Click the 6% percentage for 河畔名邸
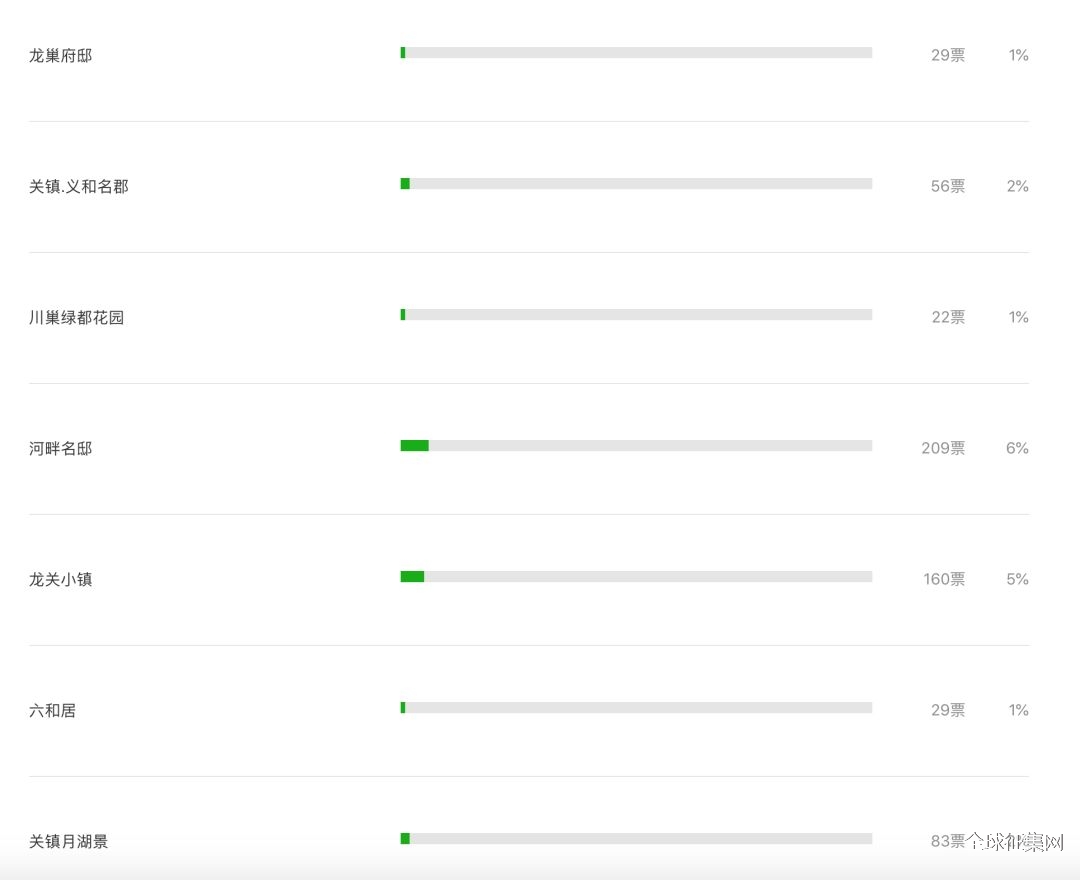The height and width of the screenshot is (880, 1080). (1017, 448)
